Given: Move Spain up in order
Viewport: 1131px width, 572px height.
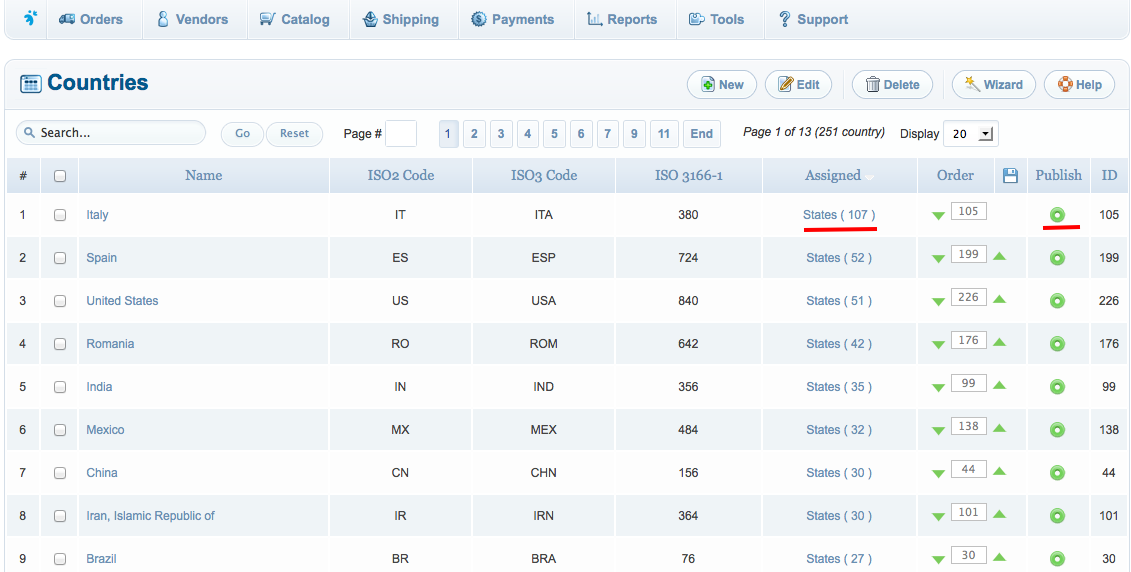Looking at the screenshot, I should (x=999, y=256).
